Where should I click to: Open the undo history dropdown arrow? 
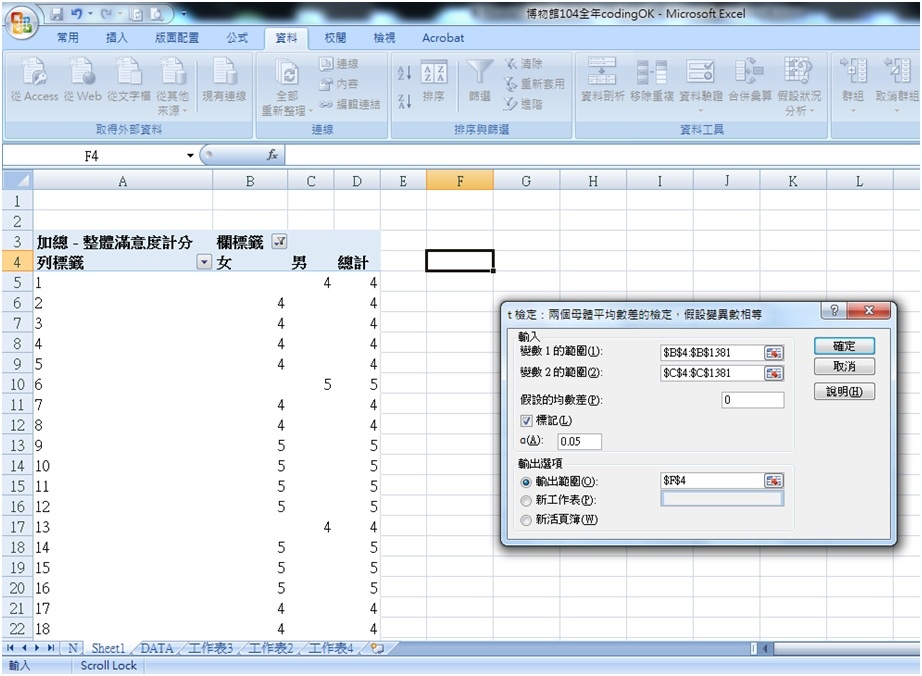coord(91,13)
